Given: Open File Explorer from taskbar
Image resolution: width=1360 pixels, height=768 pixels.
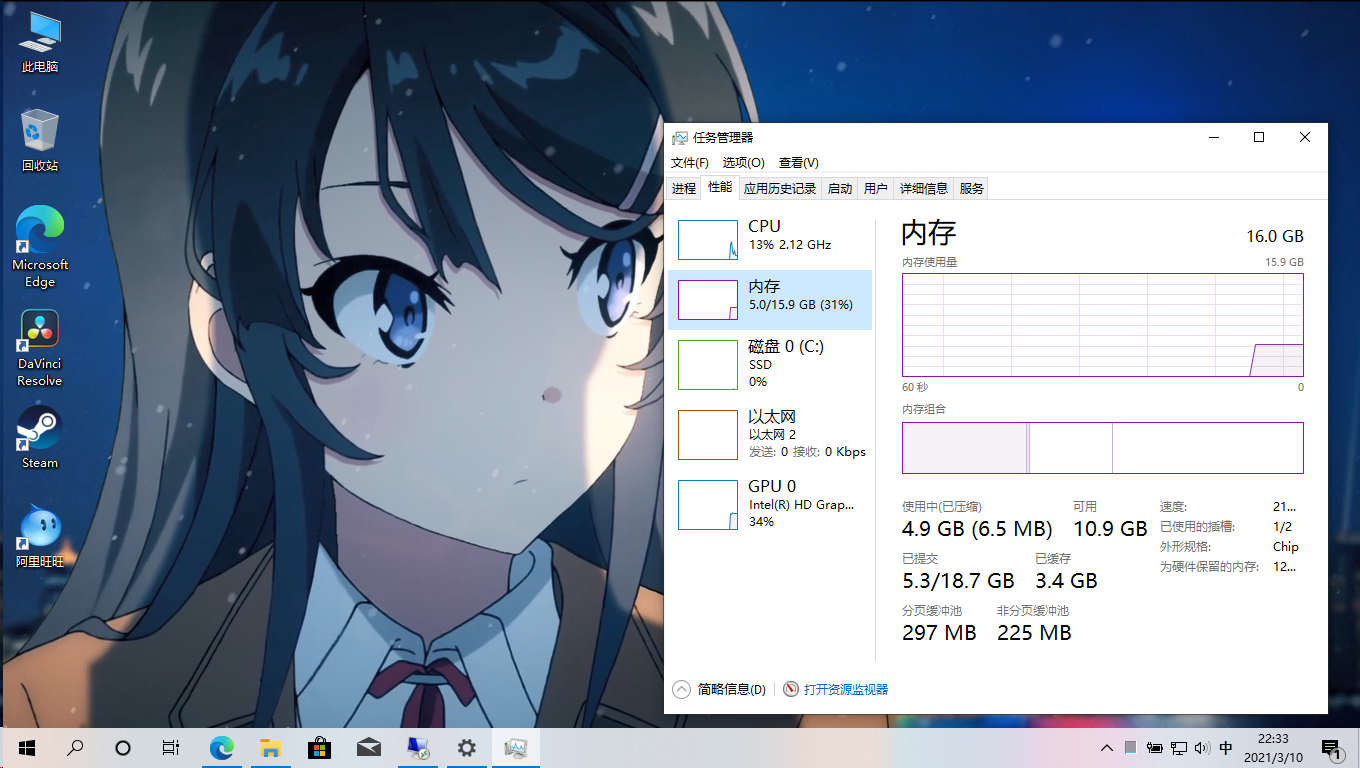Looking at the screenshot, I should point(270,747).
